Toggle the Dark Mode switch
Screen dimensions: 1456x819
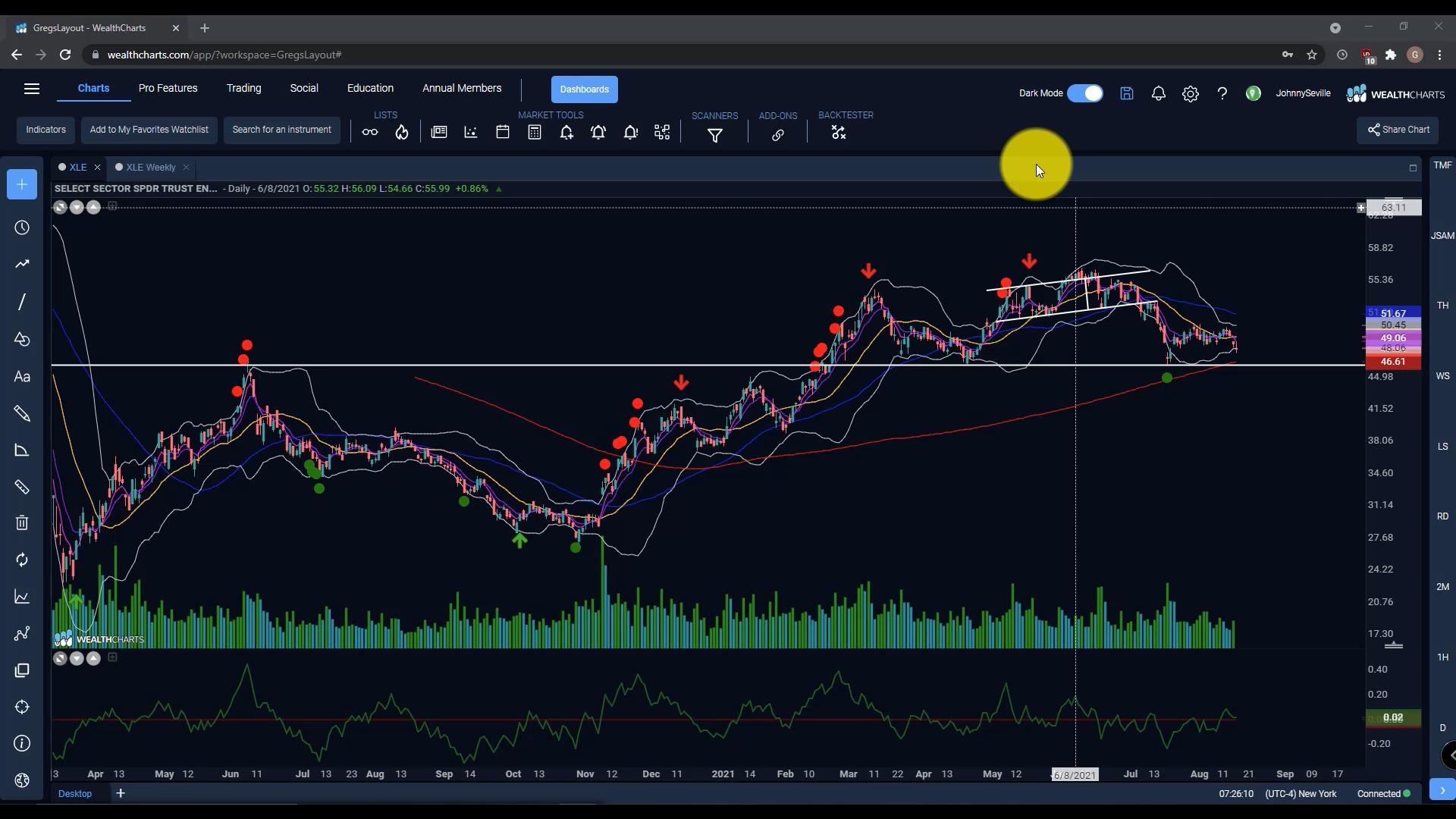1085,93
